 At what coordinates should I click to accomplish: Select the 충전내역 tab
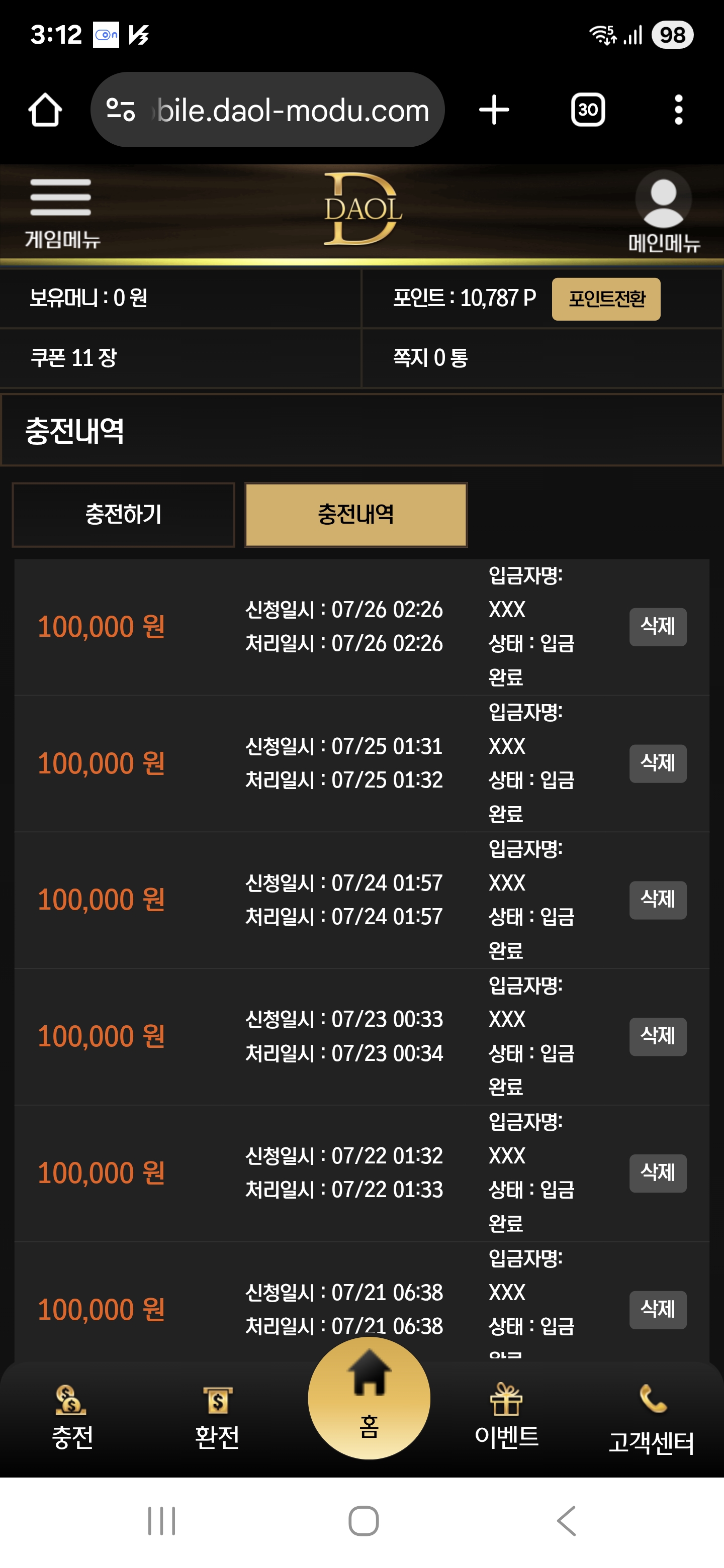coord(356,515)
